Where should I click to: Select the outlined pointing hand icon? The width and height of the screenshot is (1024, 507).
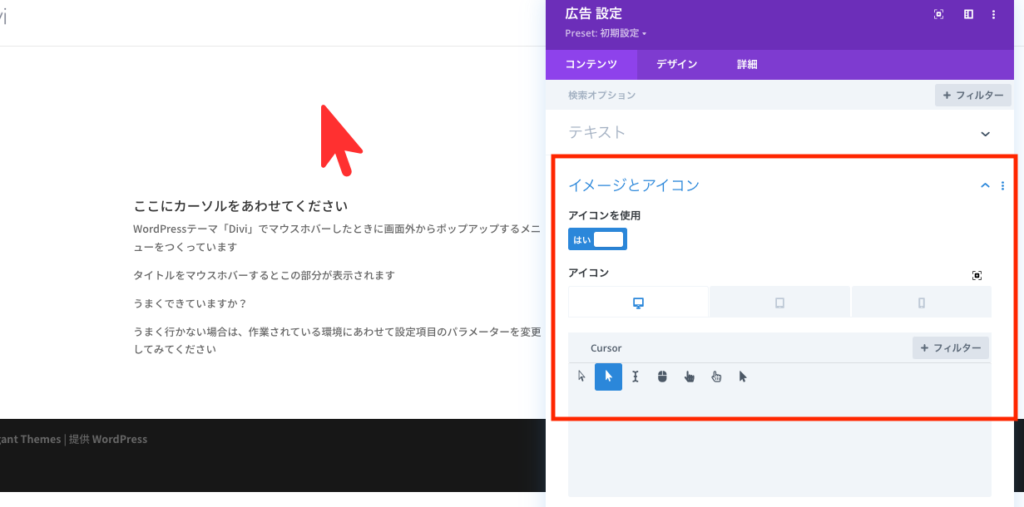click(x=716, y=376)
